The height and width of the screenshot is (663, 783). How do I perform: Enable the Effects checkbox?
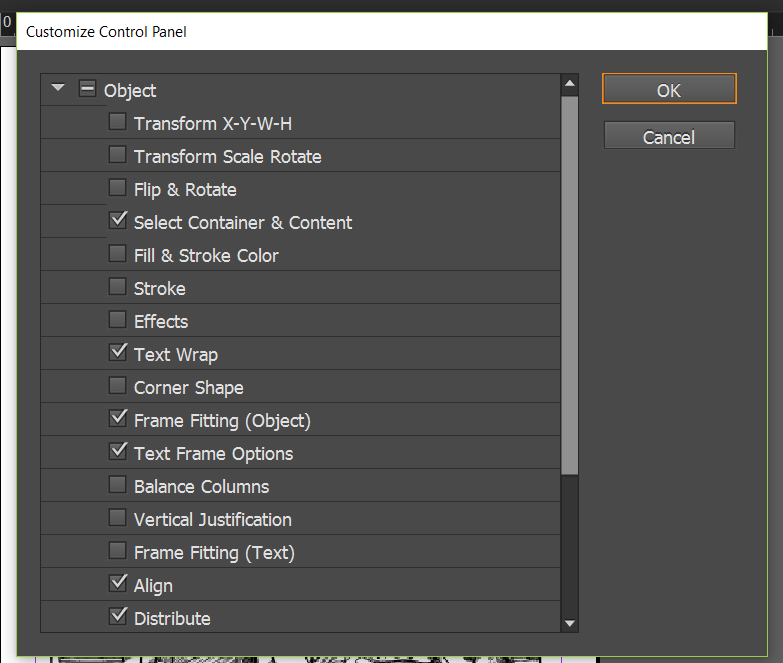click(x=117, y=320)
